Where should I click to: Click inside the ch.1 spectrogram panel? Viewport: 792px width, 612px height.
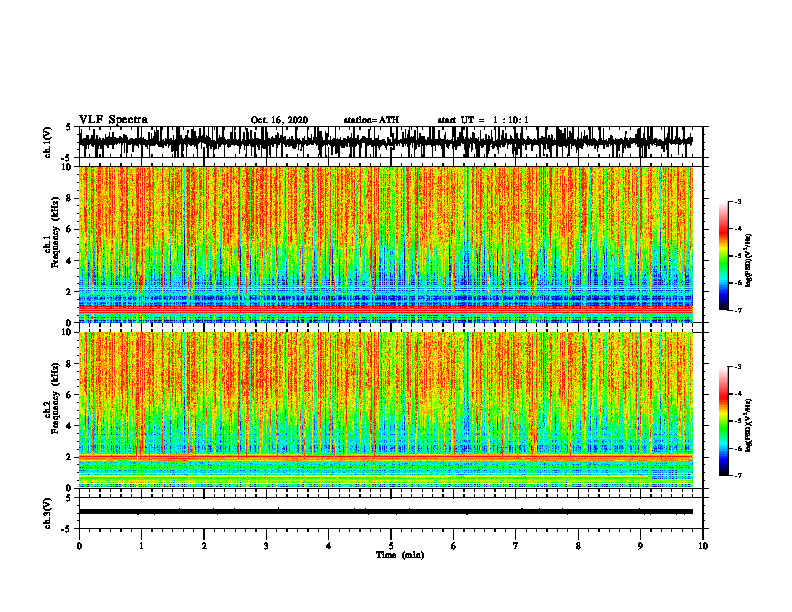(x=385, y=244)
